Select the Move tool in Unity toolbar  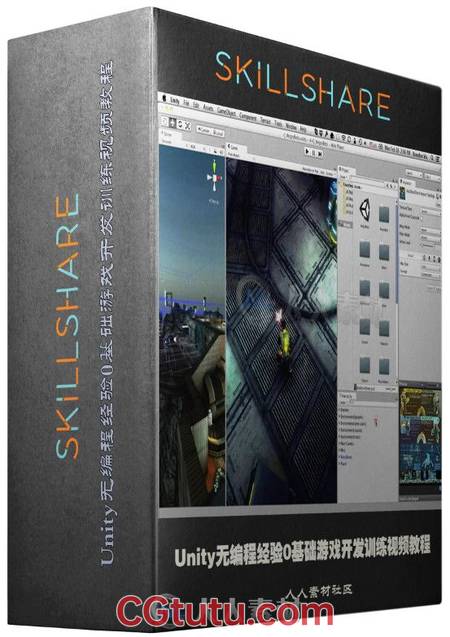(172, 123)
